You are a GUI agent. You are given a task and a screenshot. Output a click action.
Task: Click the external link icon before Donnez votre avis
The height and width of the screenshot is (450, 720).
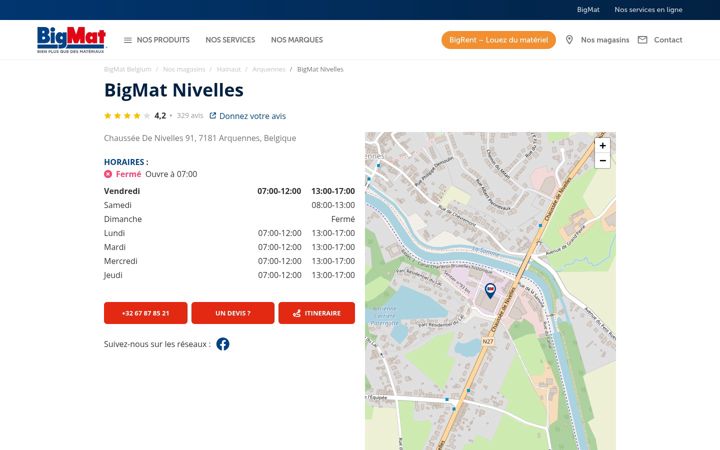click(x=213, y=116)
